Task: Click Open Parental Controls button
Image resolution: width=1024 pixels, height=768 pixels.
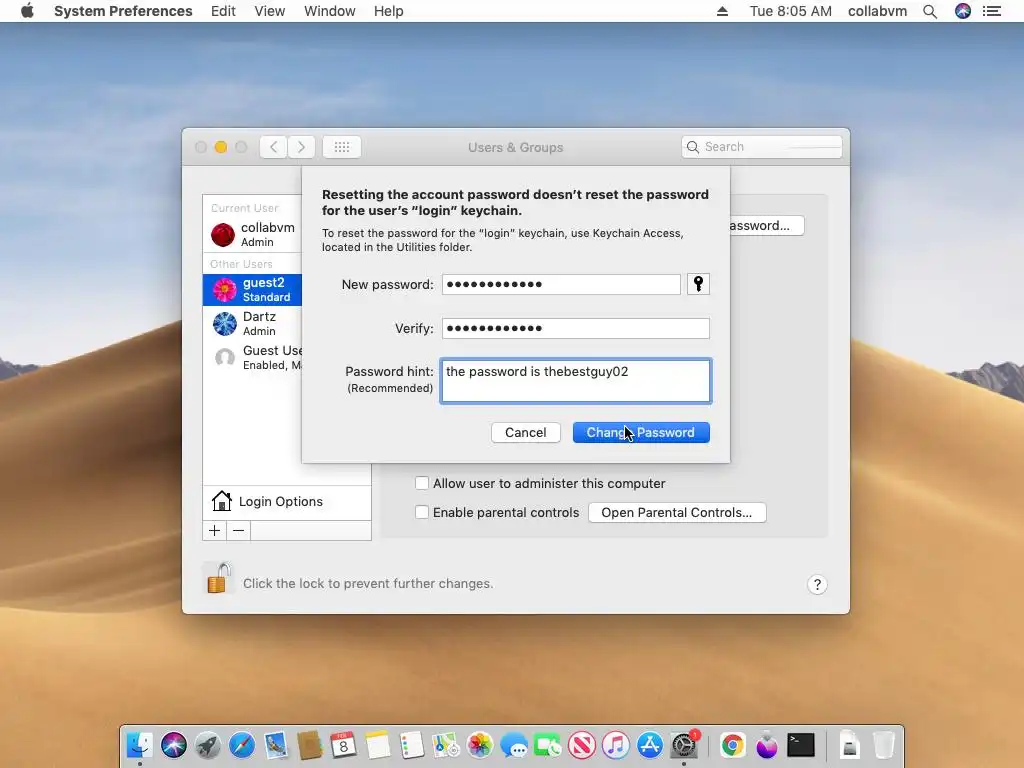Action: pyautogui.click(x=677, y=512)
